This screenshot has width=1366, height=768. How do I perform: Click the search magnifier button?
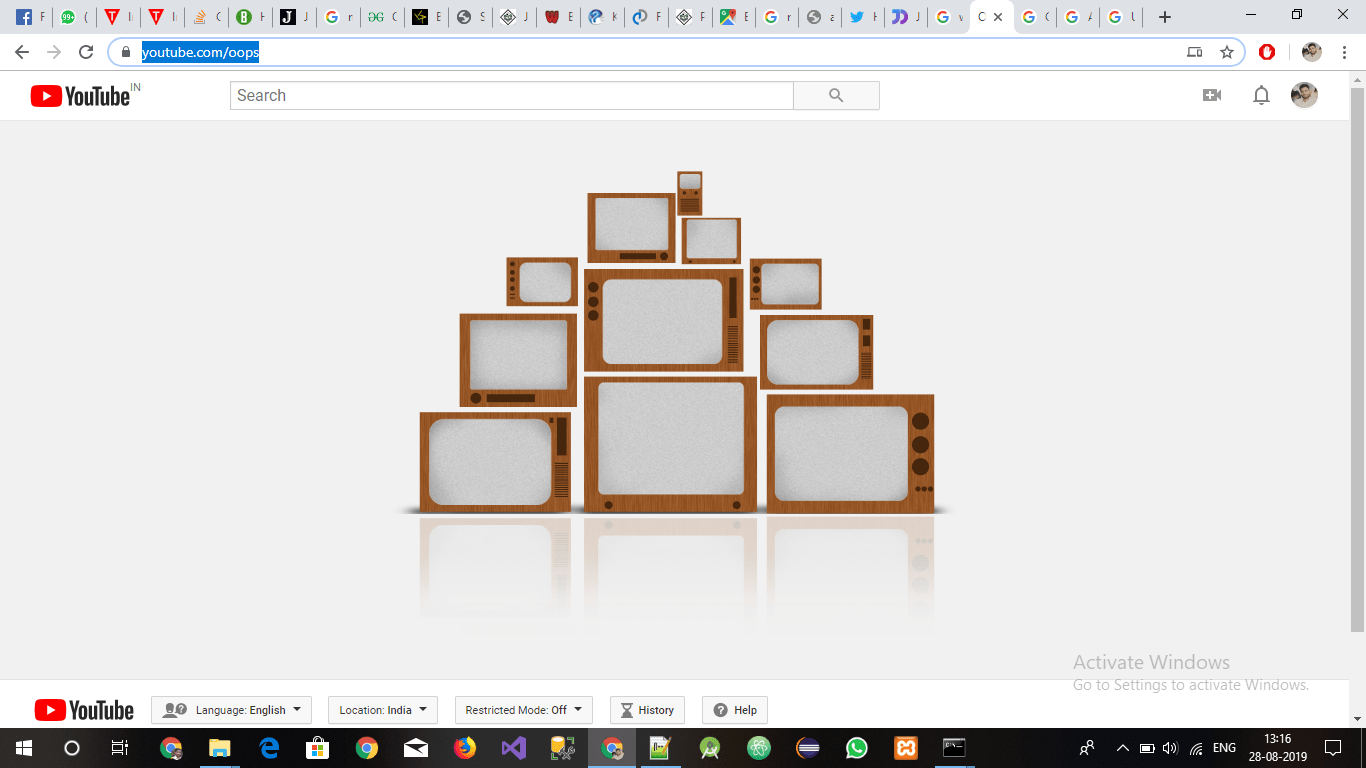(836, 95)
